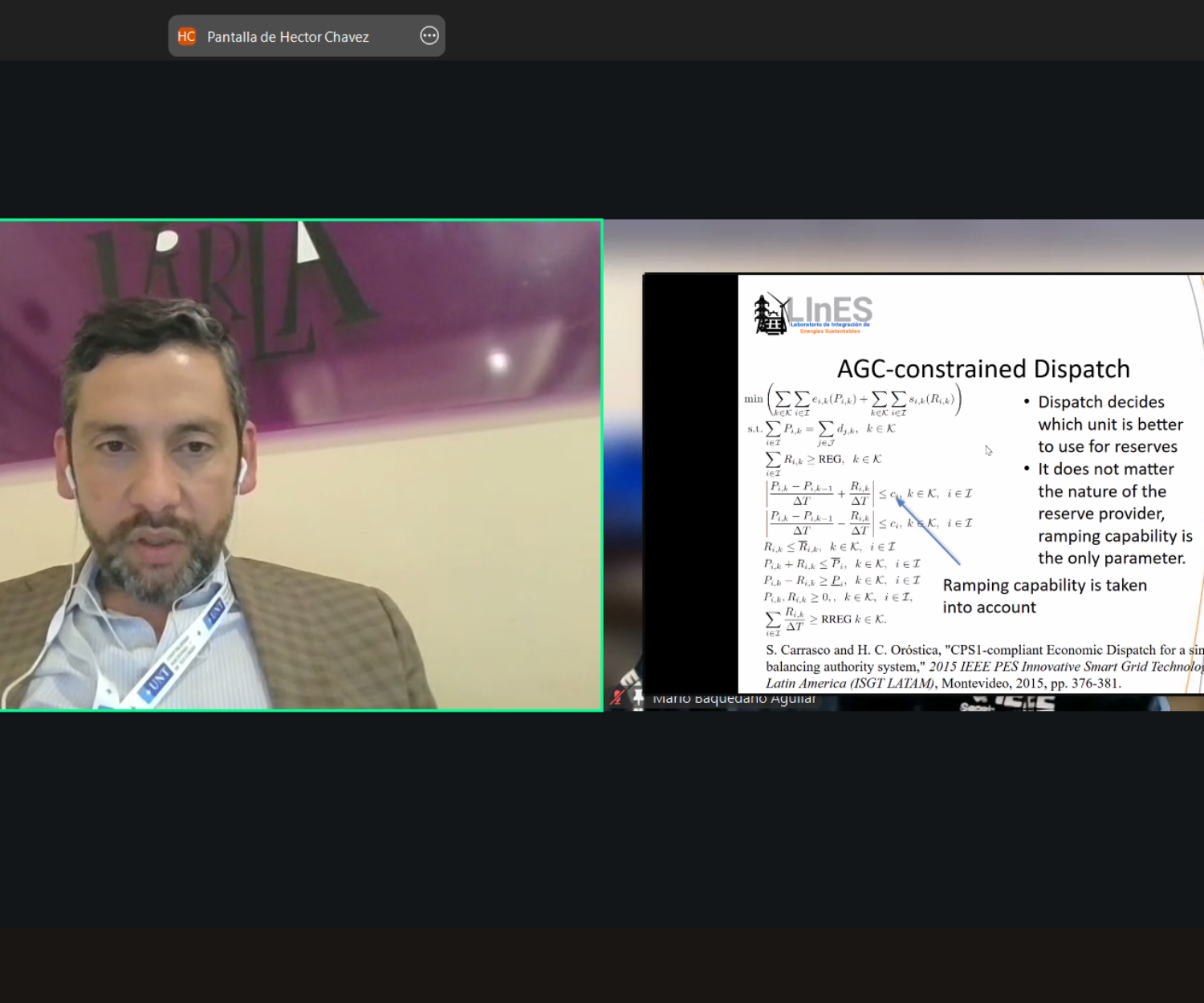The width and height of the screenshot is (1204, 1003).
Task: Click the RREG constraint equation
Action: 827,619
